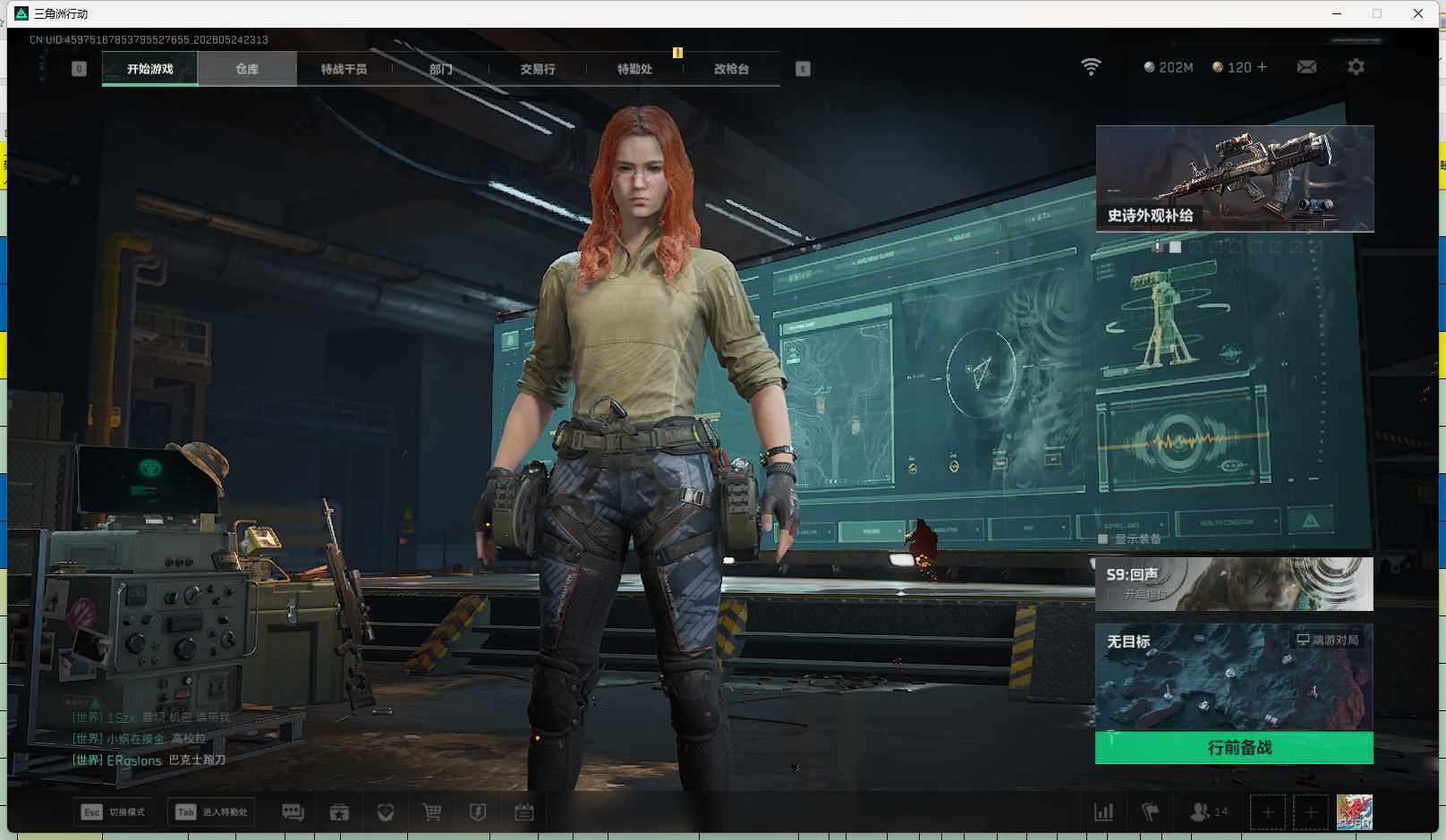Click the 202M currency balance
The height and width of the screenshot is (840, 1446).
click(1169, 67)
